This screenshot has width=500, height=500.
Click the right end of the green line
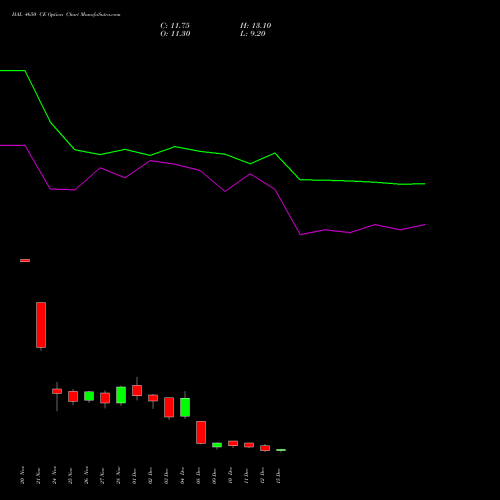point(425,184)
